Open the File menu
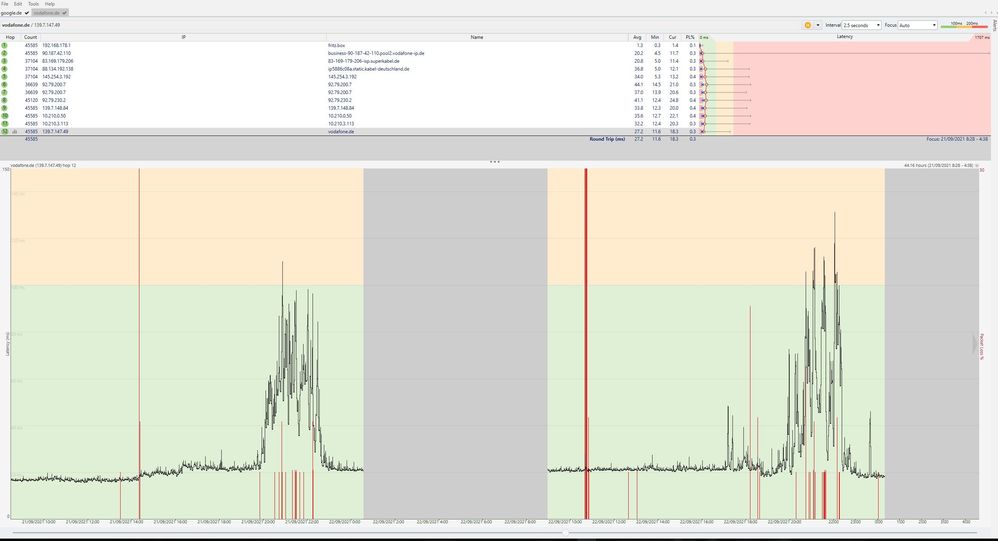Screen dimensions: 998x541 pos(4,4)
